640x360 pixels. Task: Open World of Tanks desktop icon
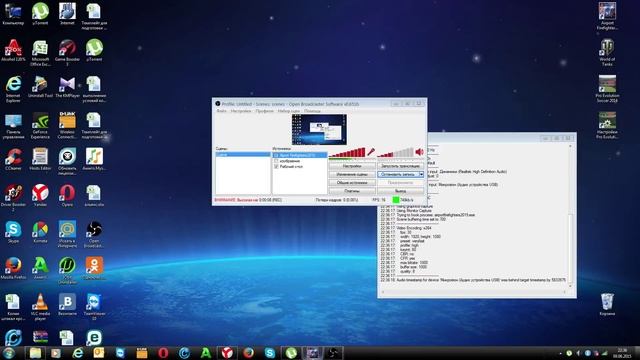coord(607,52)
